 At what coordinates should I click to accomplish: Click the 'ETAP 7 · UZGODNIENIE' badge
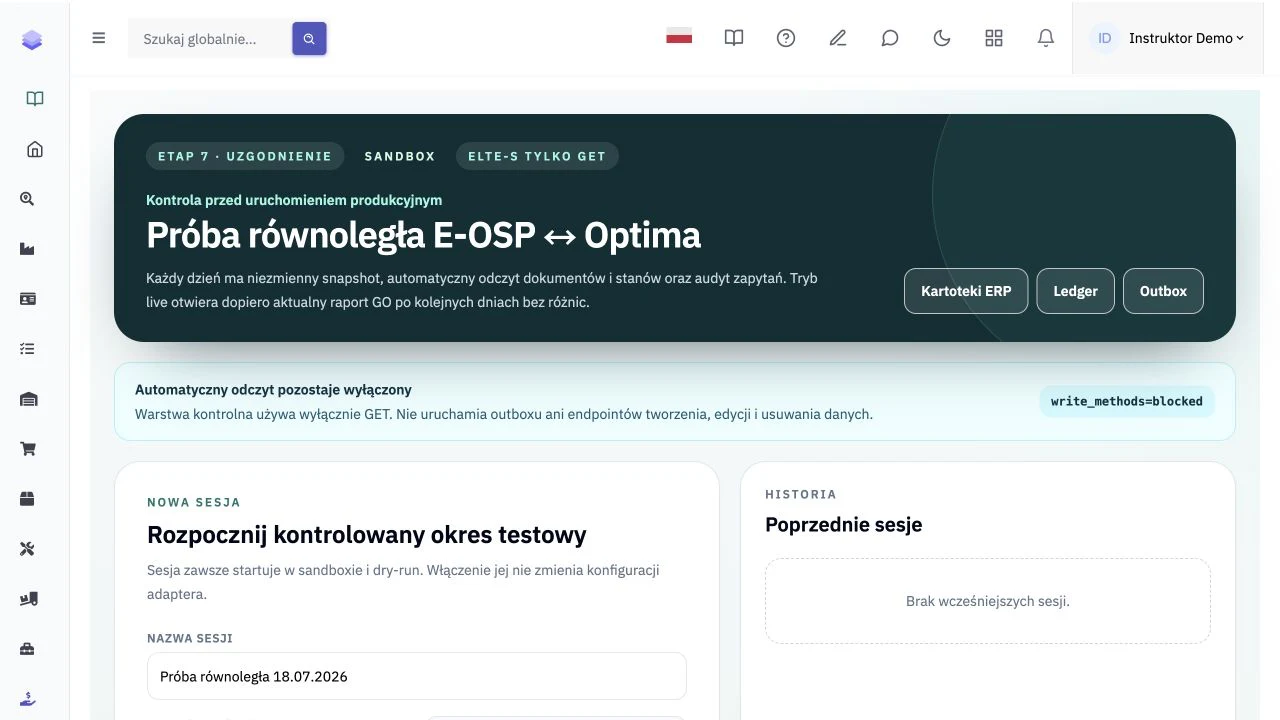pos(245,156)
